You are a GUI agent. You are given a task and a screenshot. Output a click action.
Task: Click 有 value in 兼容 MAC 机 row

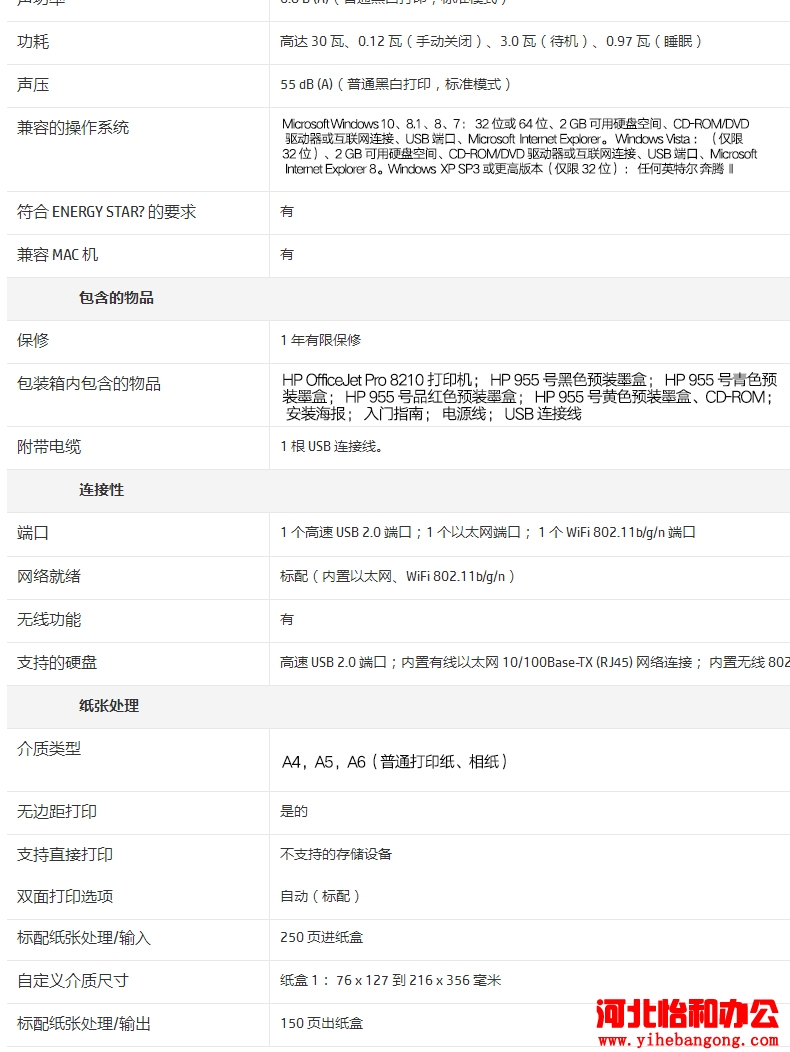coord(287,255)
